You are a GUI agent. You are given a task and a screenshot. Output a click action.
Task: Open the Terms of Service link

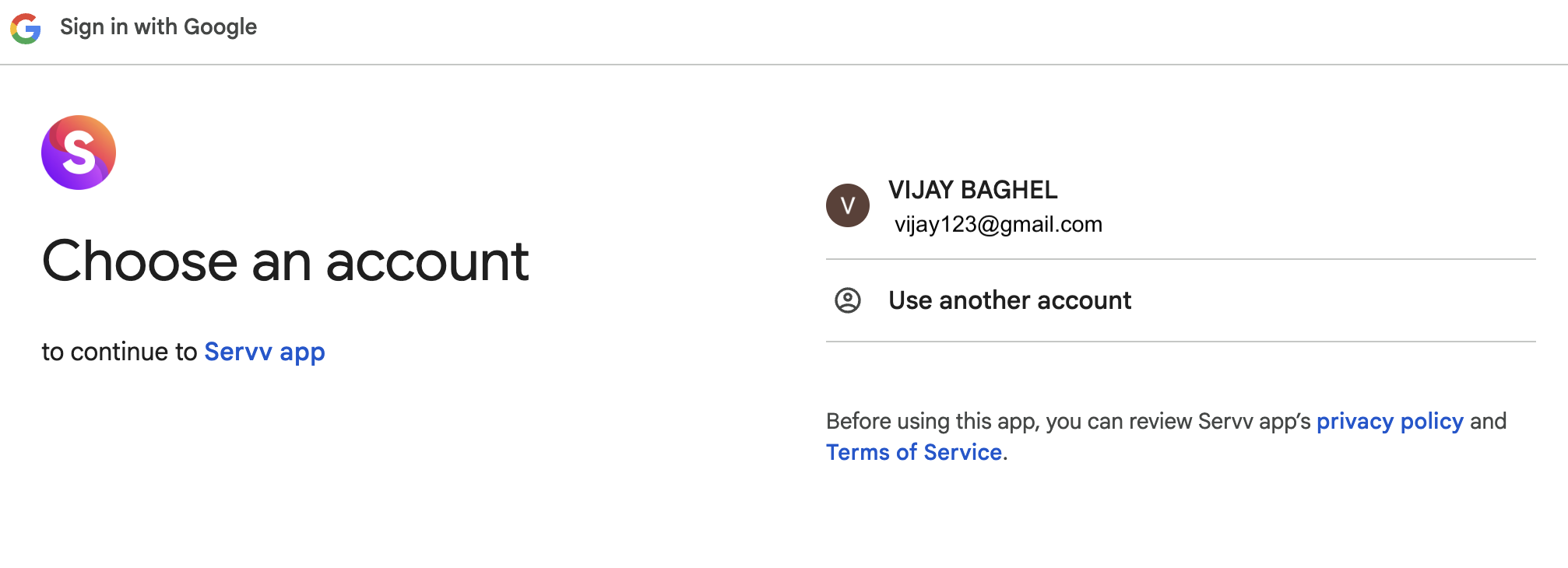[914, 452]
